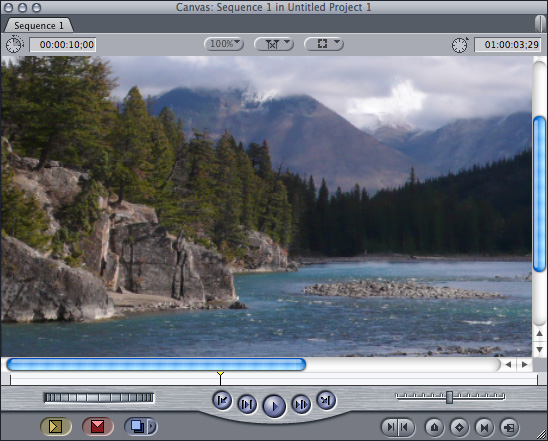Click the Match Frame button

510,427
